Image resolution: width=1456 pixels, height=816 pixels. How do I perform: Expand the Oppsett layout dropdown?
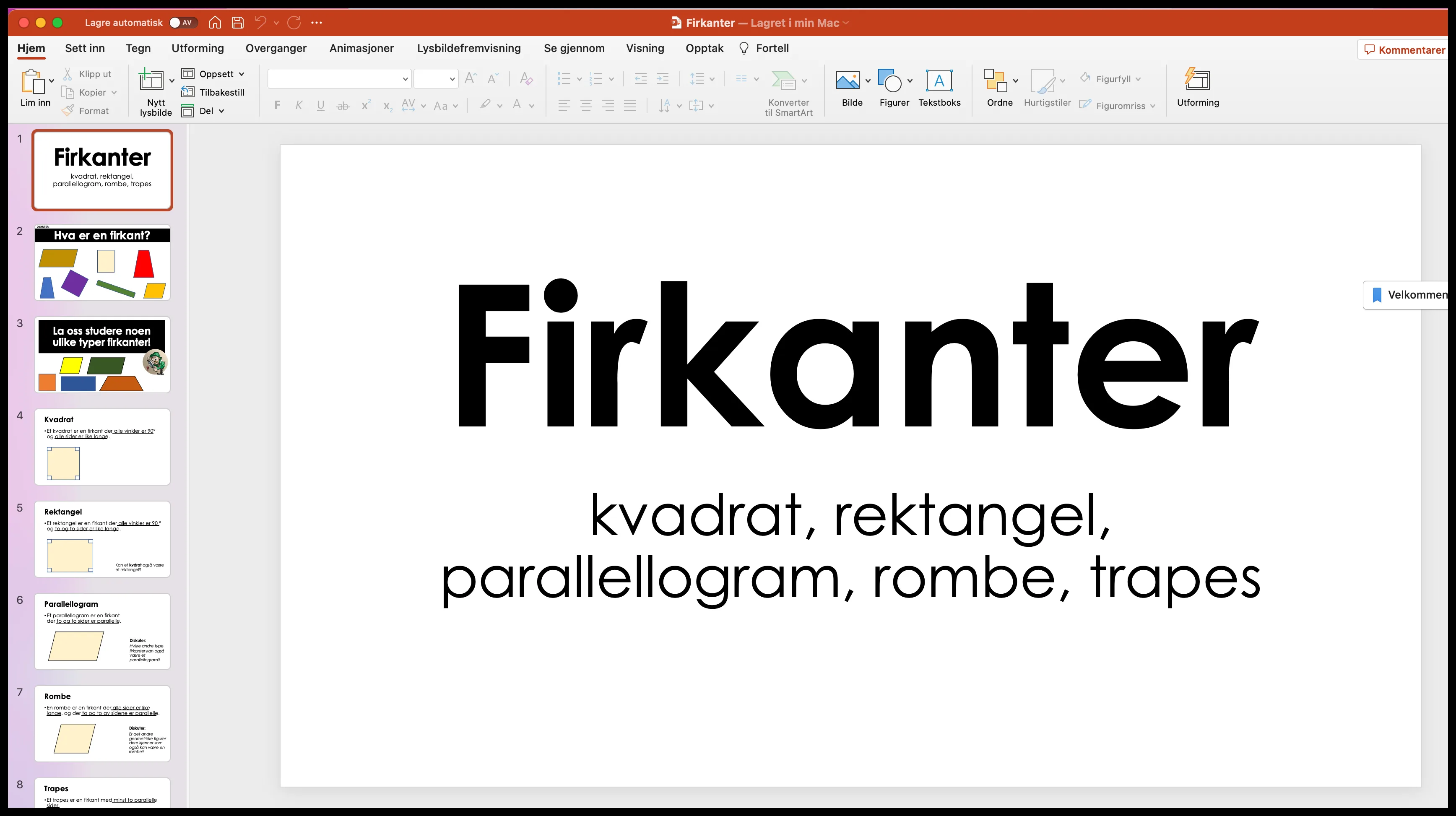pyautogui.click(x=242, y=74)
